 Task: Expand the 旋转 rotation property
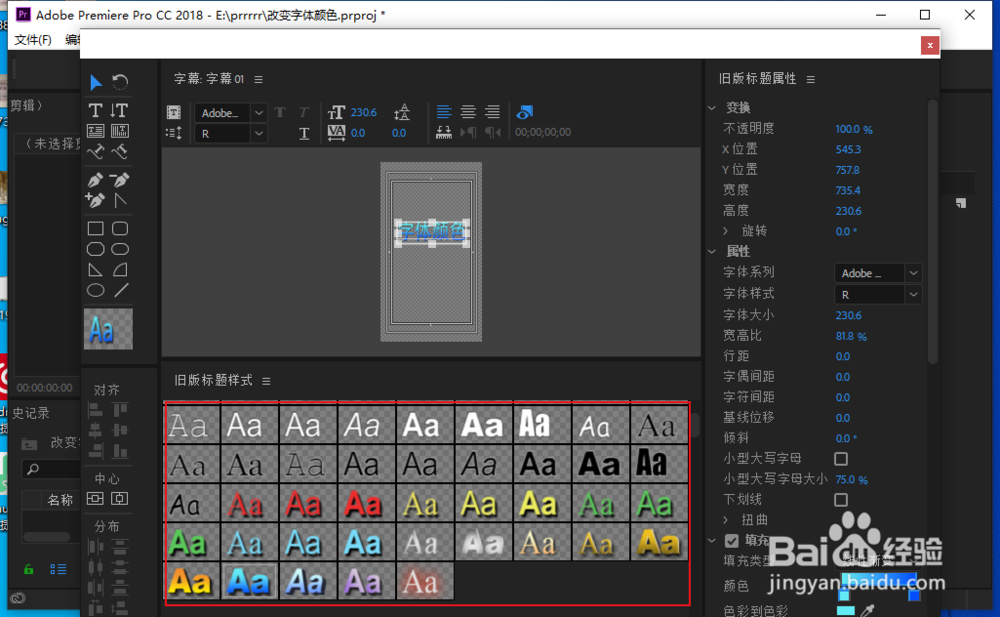725,231
